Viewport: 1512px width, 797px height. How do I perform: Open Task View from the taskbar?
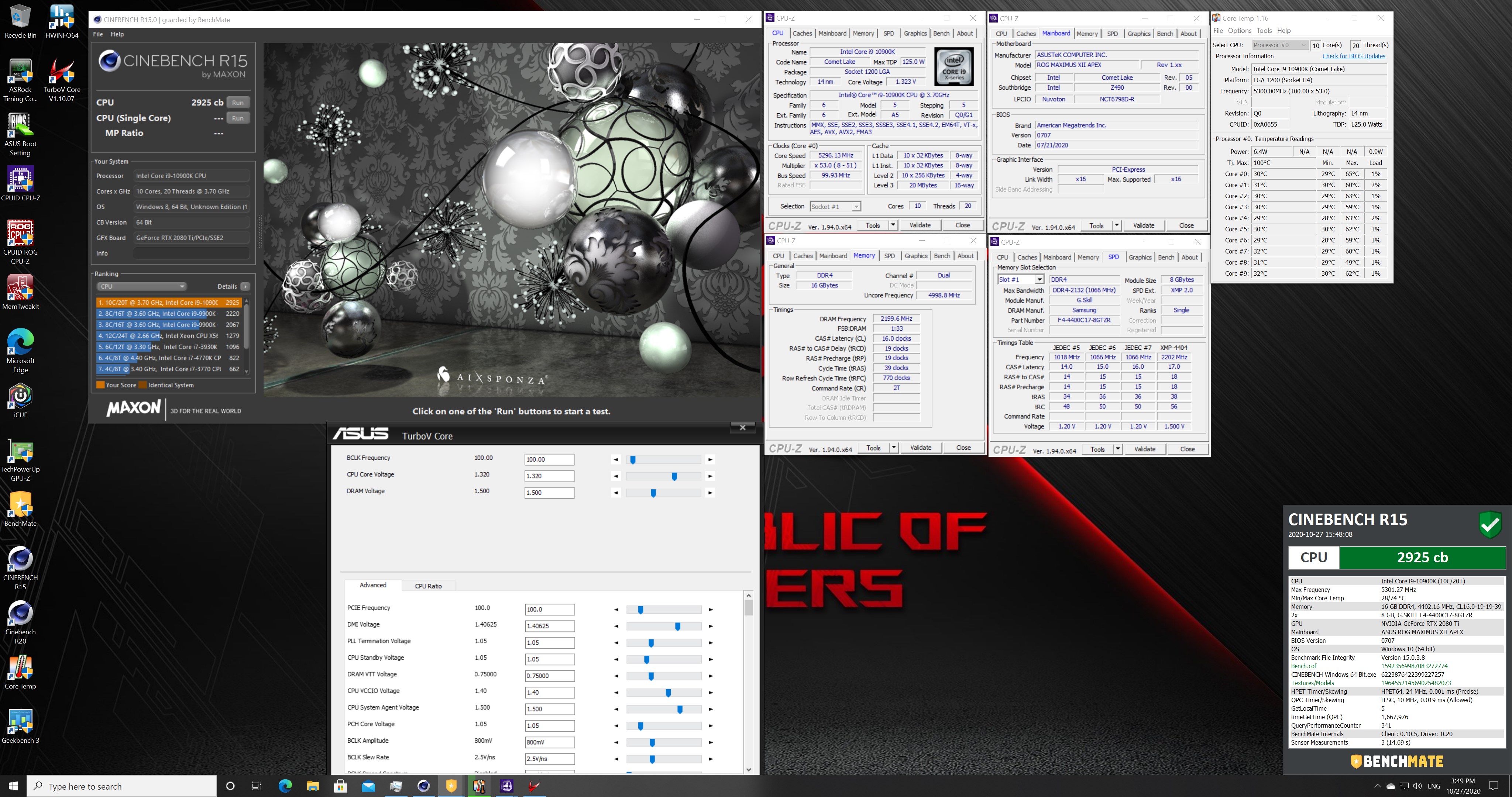click(x=257, y=786)
